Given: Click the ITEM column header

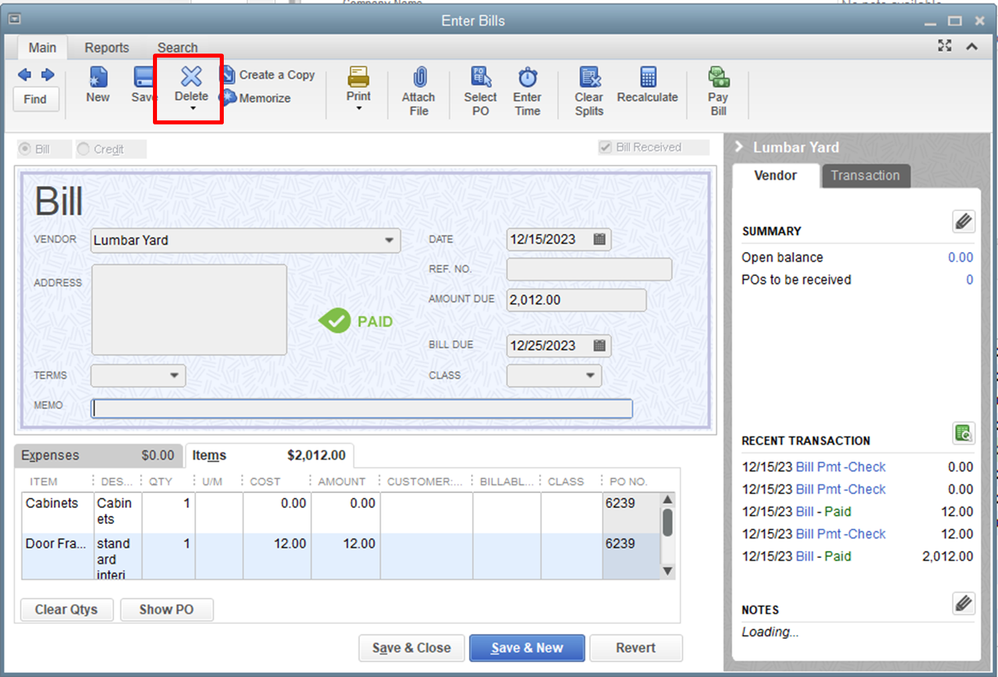Looking at the screenshot, I should pyautogui.click(x=43, y=482).
